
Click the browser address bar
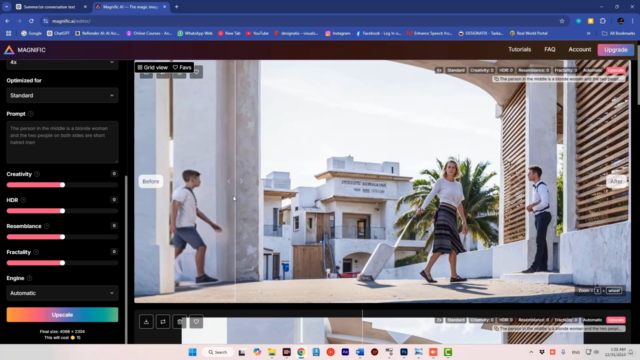coord(302,21)
